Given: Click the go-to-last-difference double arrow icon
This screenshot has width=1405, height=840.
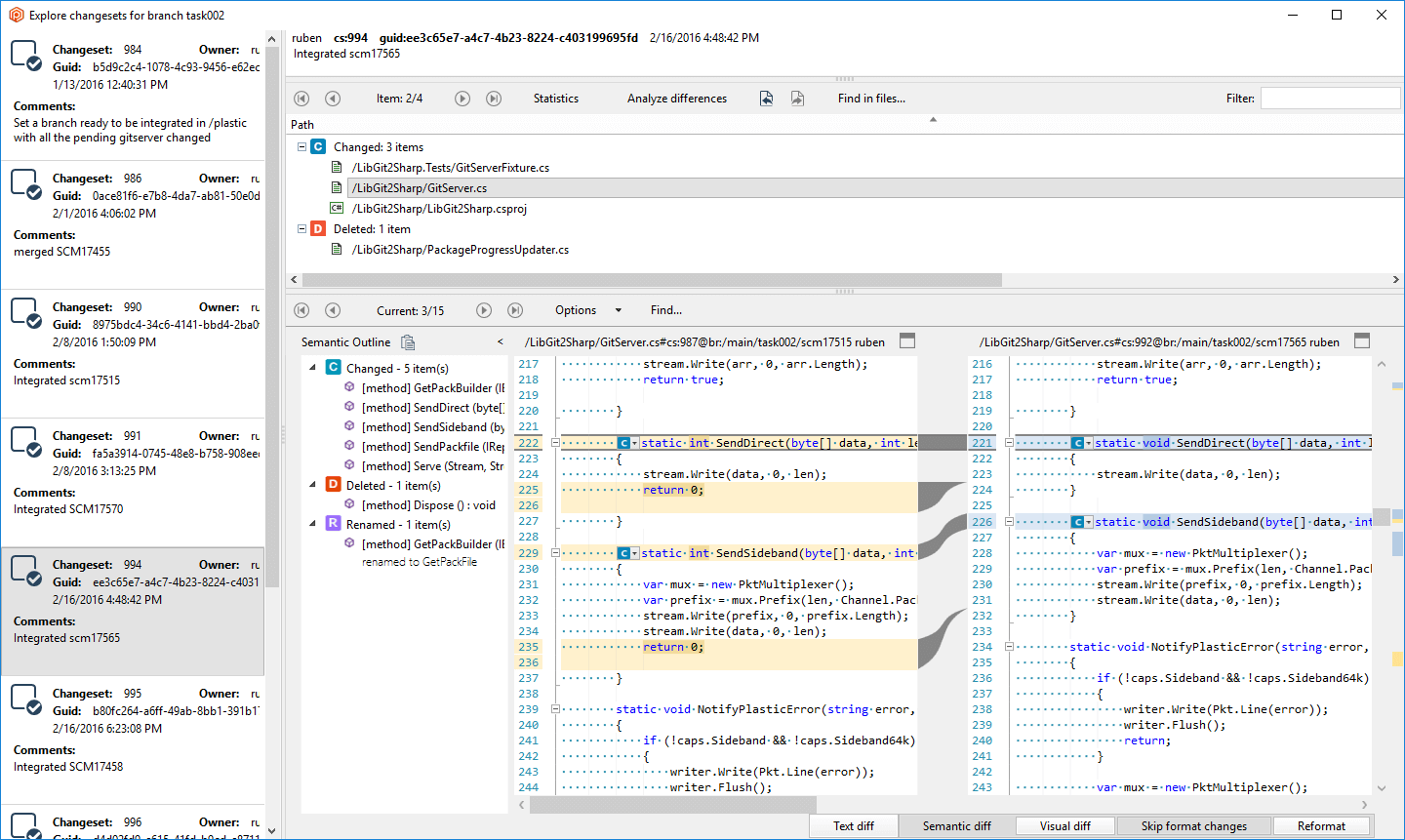Looking at the screenshot, I should point(515,309).
